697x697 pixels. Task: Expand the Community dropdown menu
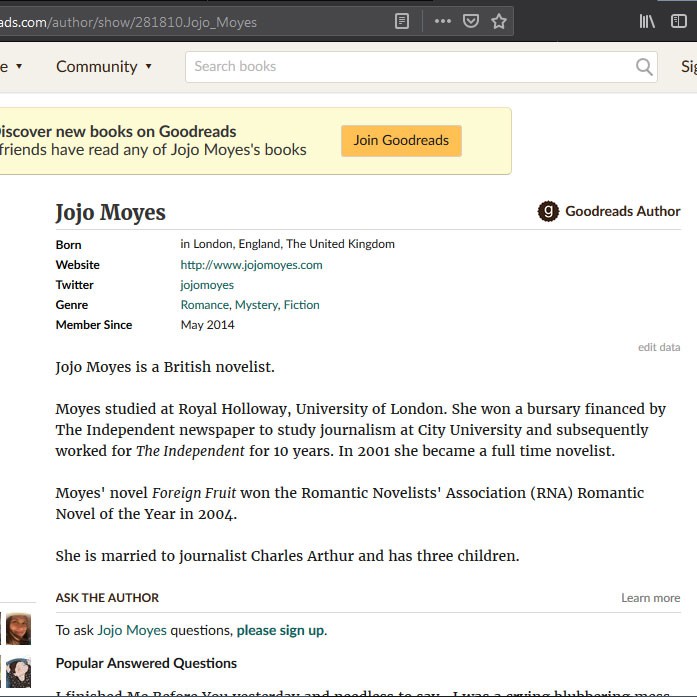coord(104,67)
